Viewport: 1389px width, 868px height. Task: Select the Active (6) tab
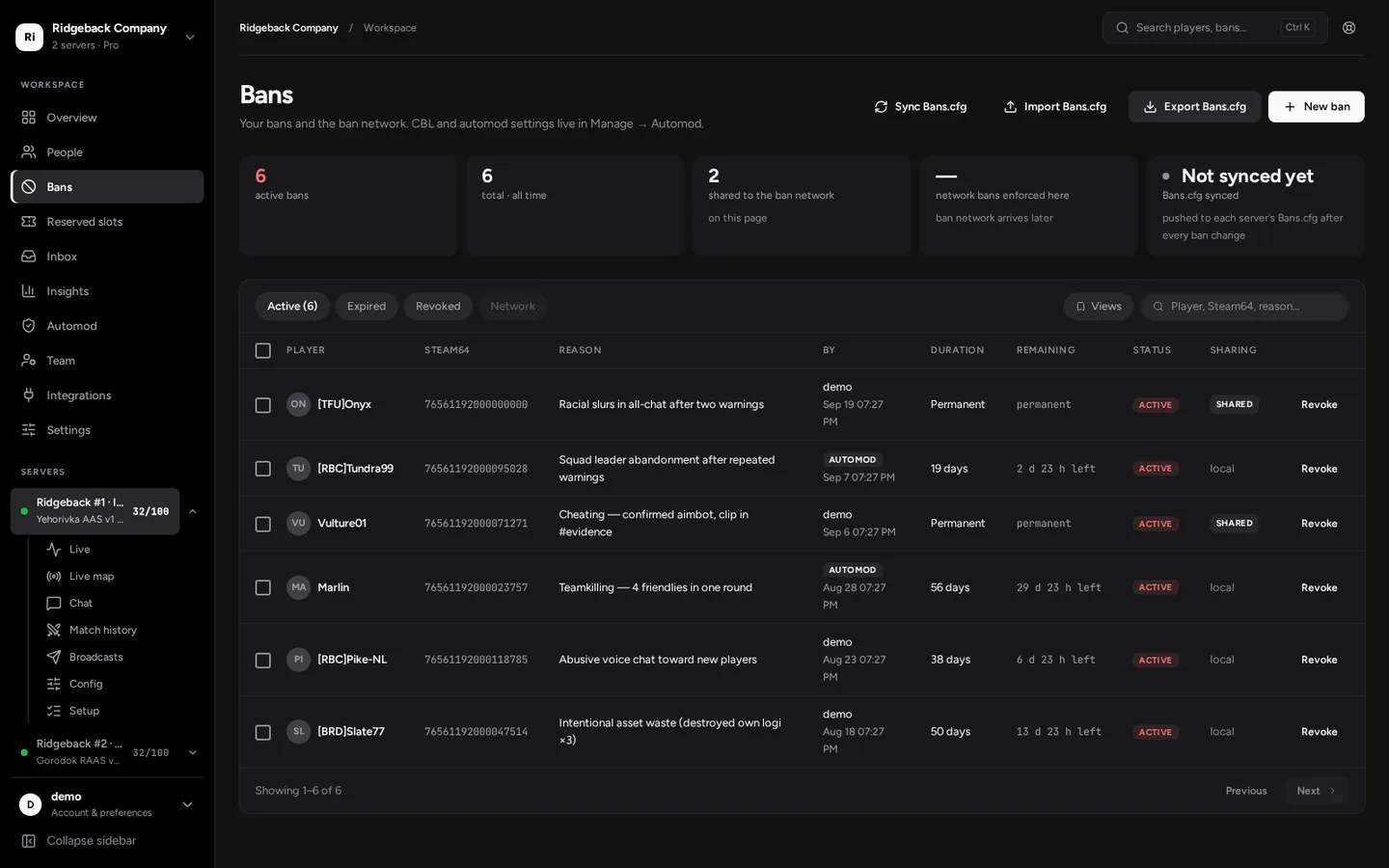click(292, 307)
